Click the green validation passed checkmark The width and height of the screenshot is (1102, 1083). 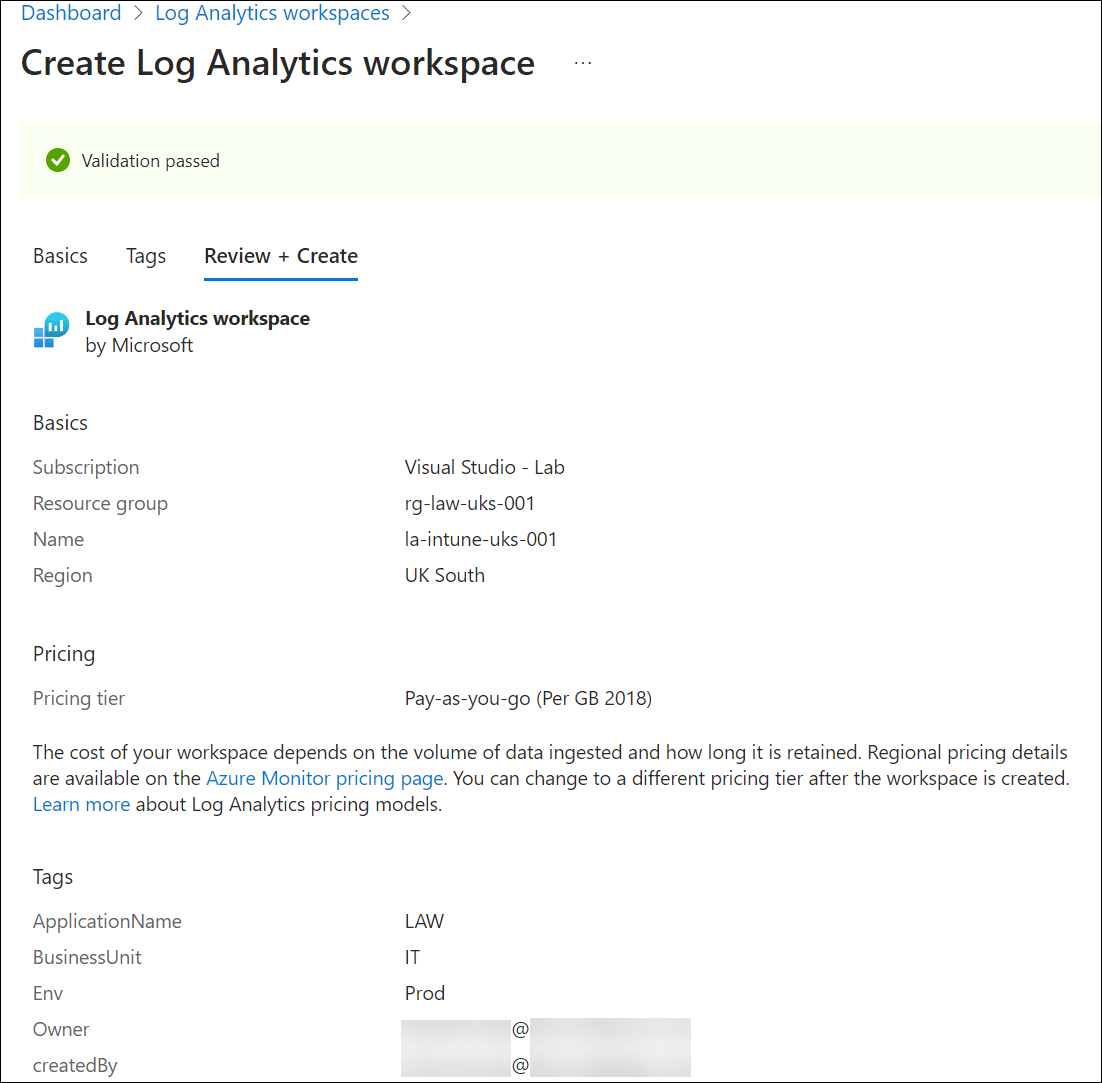coord(58,160)
